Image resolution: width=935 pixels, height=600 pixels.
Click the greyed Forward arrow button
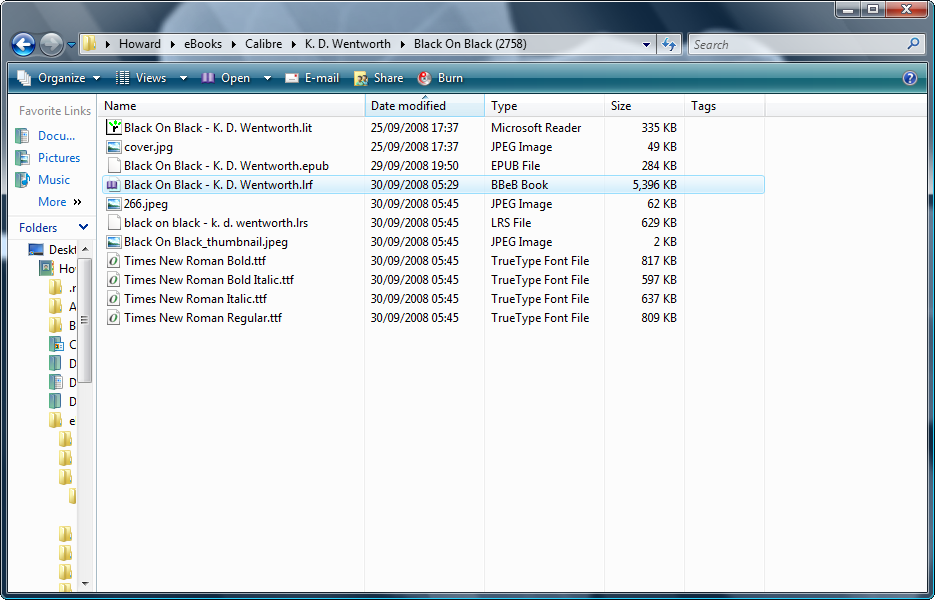(x=51, y=44)
